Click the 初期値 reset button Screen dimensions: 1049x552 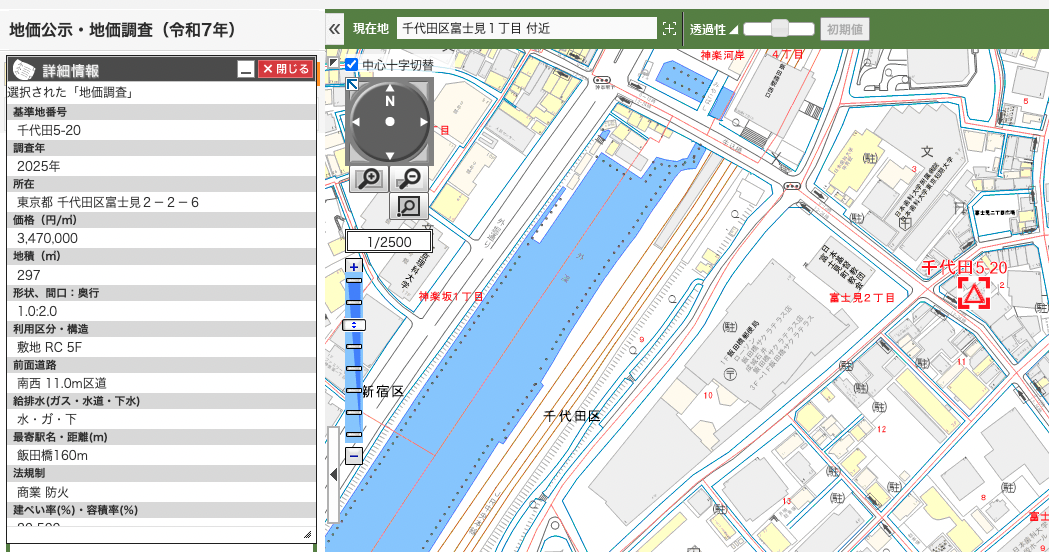(844, 29)
